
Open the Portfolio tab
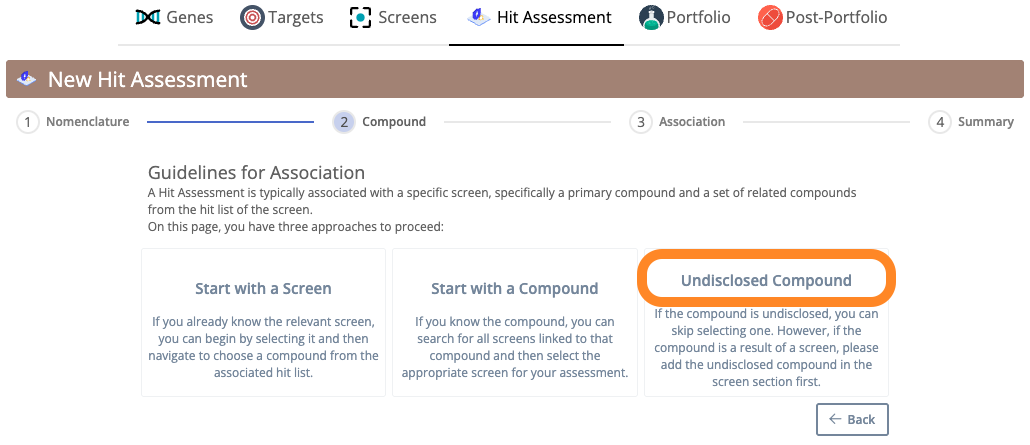[684, 17]
